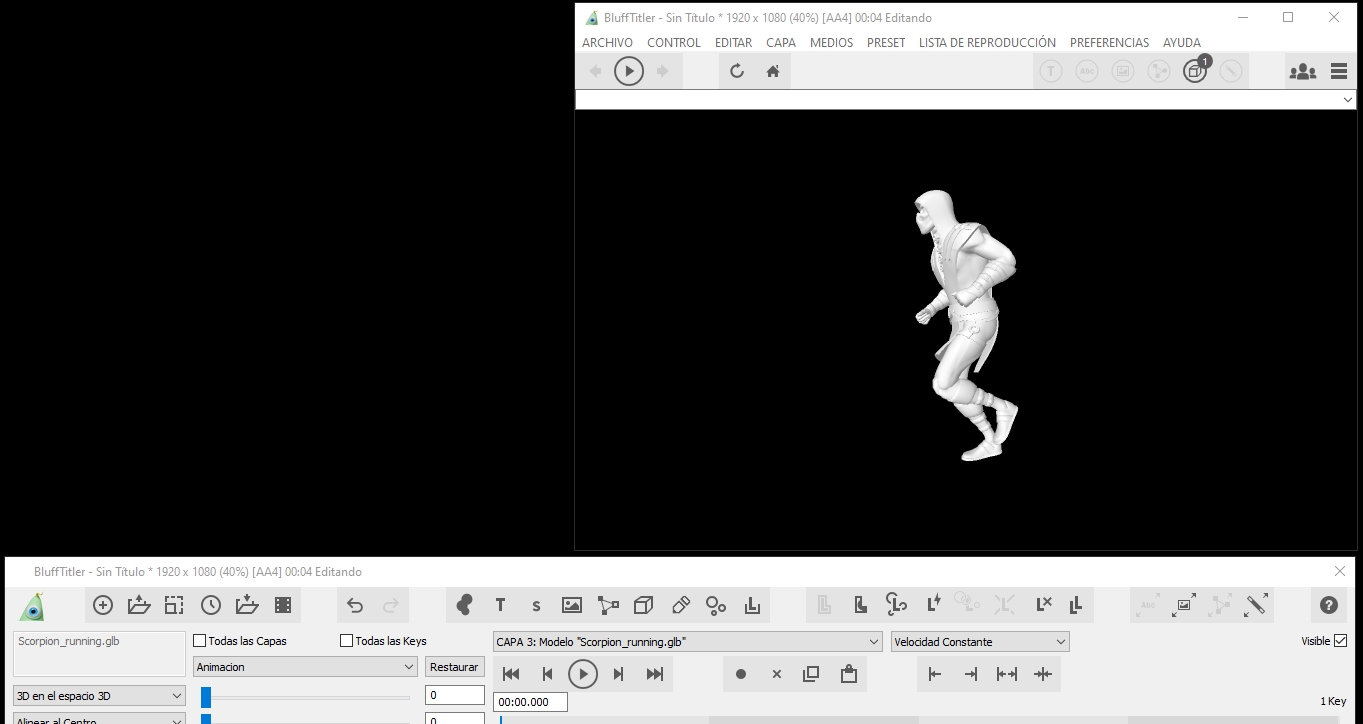The width and height of the screenshot is (1363, 724).
Task: Open the CAPA 3 layer selector dropdown
Action: (x=687, y=642)
